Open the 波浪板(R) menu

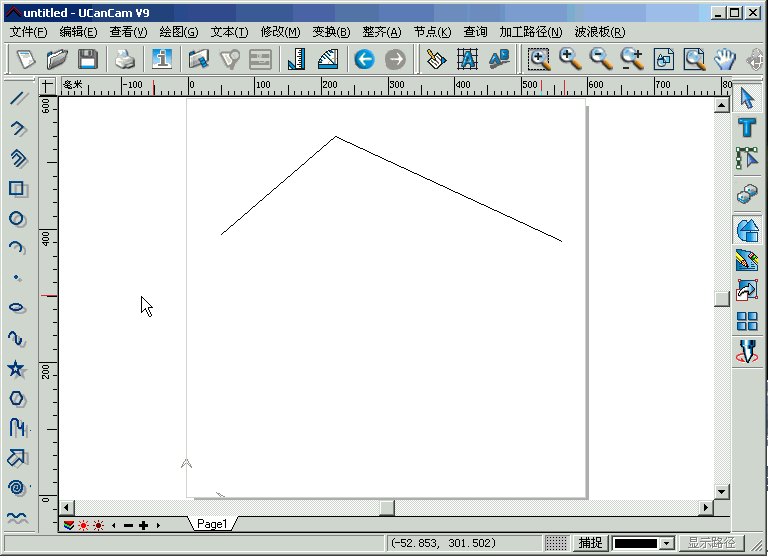point(600,32)
